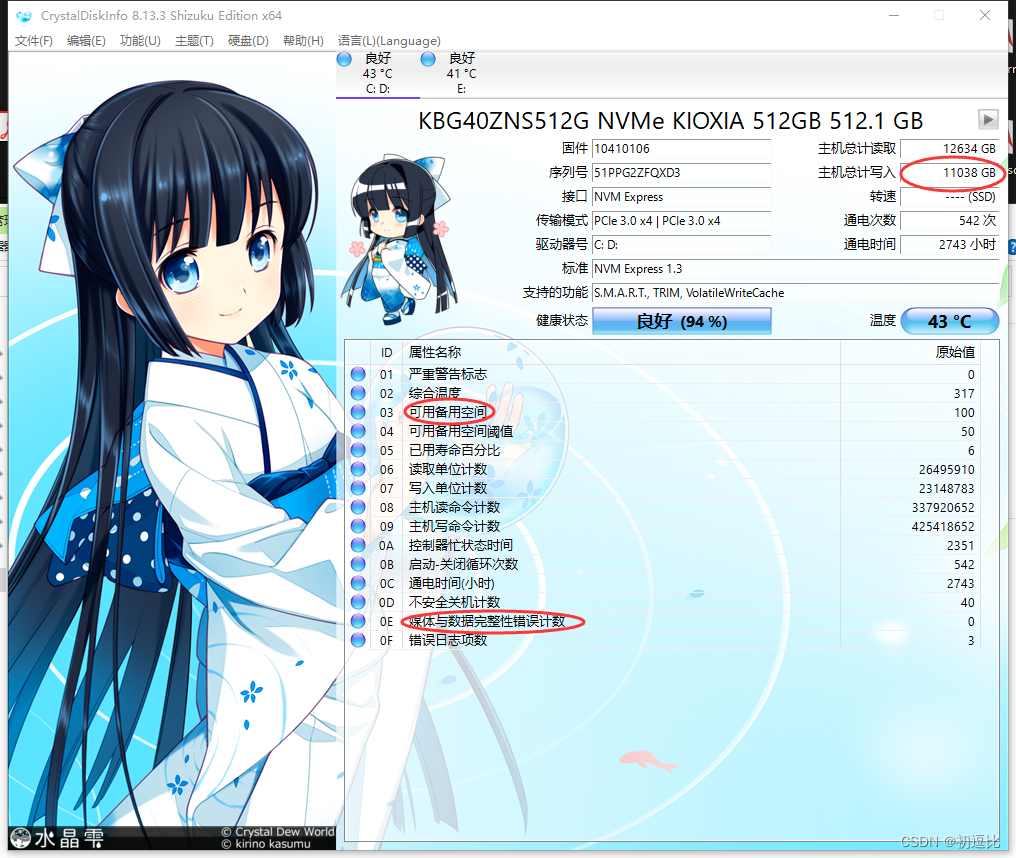Click status orb for 0A 控制器忙状态时间
1016x858 pixels.
tap(358, 545)
